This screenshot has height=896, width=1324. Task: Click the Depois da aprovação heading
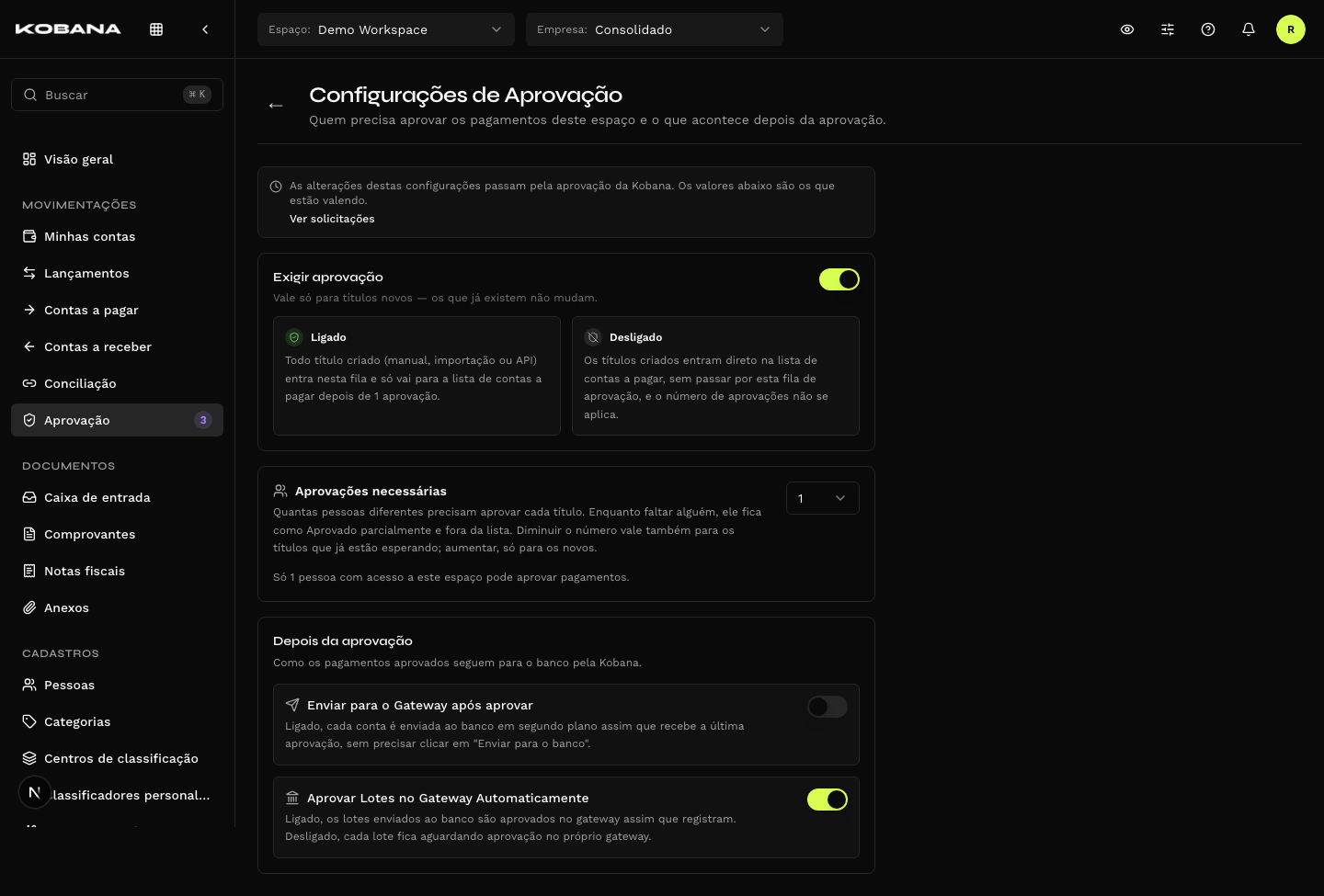343,641
